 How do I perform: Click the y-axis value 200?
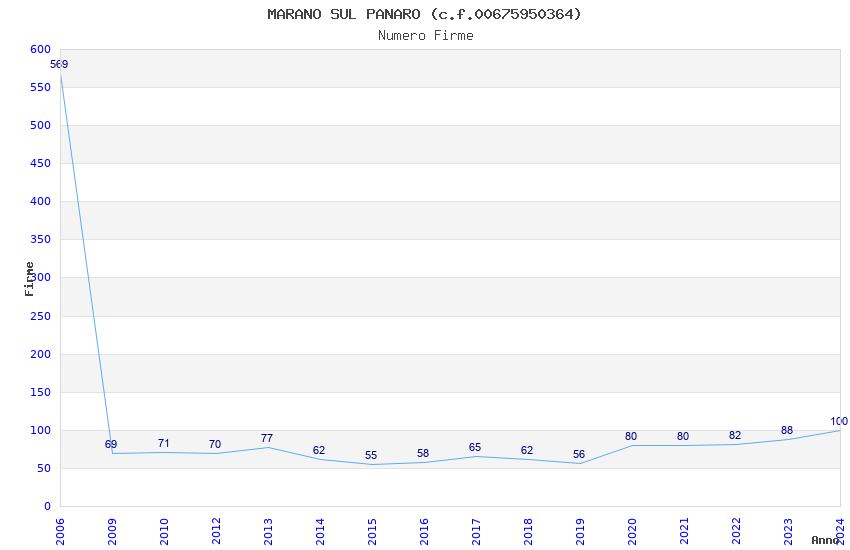(x=41, y=354)
